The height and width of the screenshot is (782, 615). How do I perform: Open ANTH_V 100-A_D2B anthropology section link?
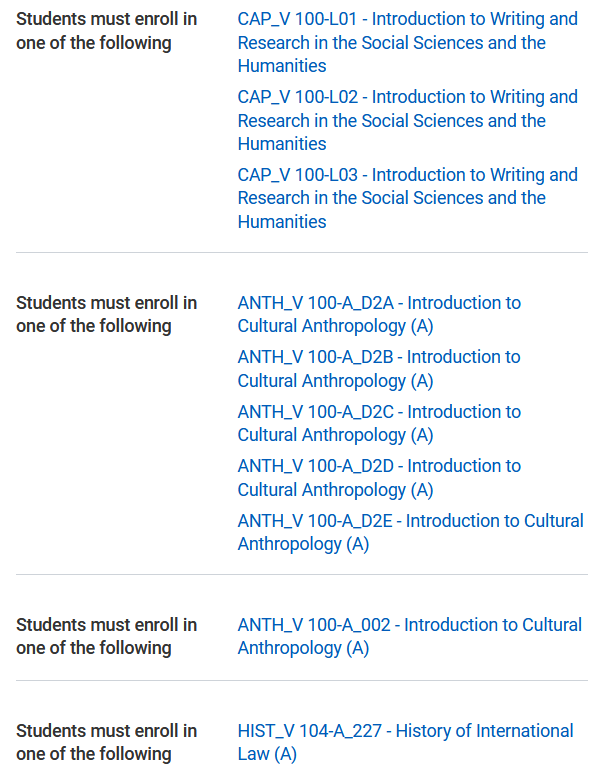coord(379,369)
